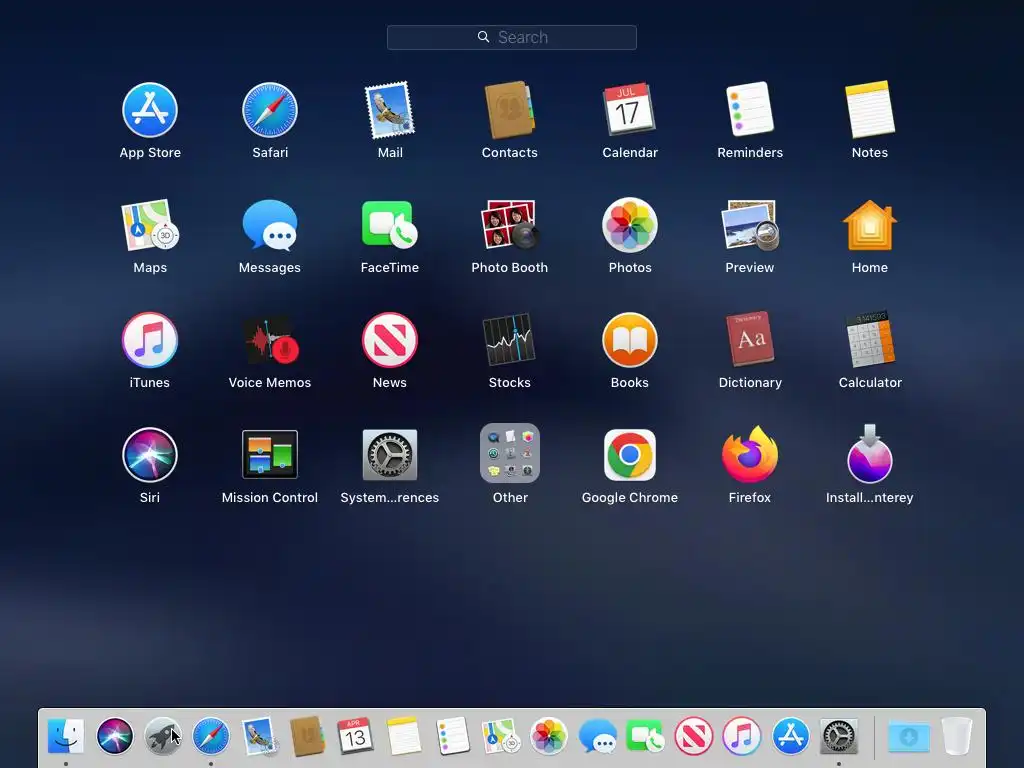Open App Store from Launchpad grid
Image resolution: width=1024 pixels, height=768 pixels.
(x=150, y=110)
